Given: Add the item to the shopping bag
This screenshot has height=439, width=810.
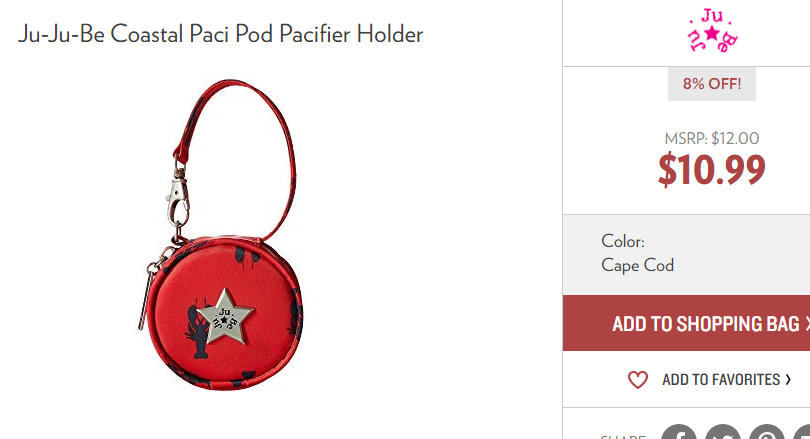Looking at the screenshot, I should click(687, 323).
